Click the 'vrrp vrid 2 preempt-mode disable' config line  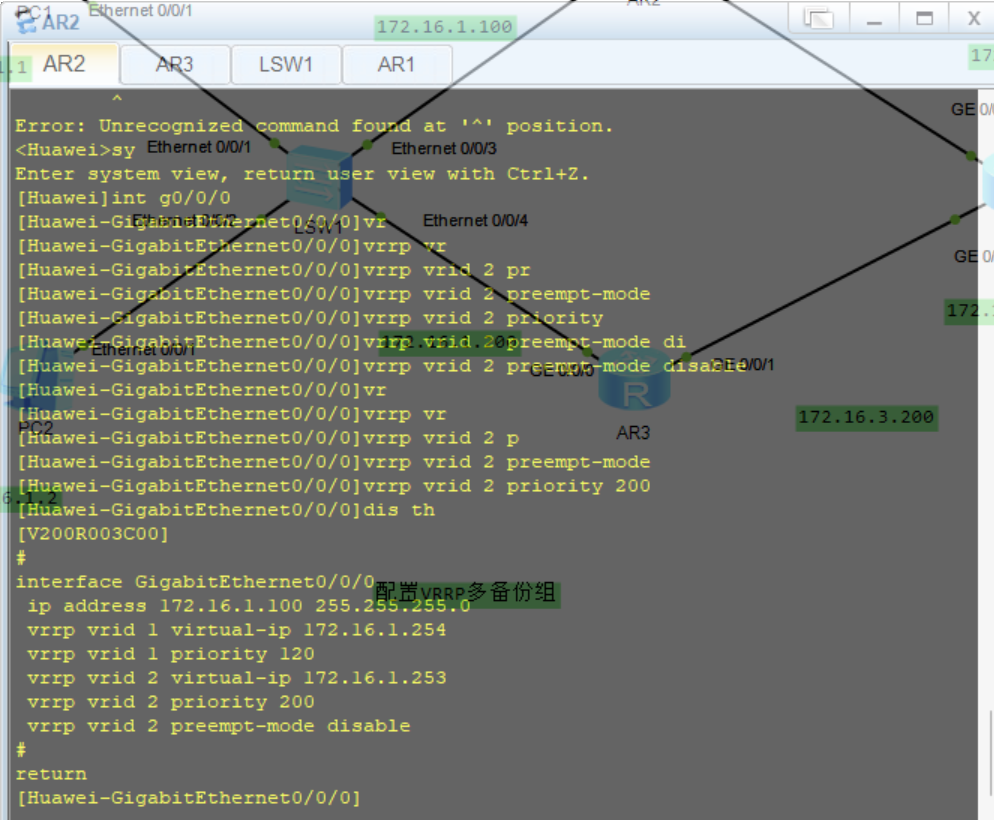(x=219, y=726)
